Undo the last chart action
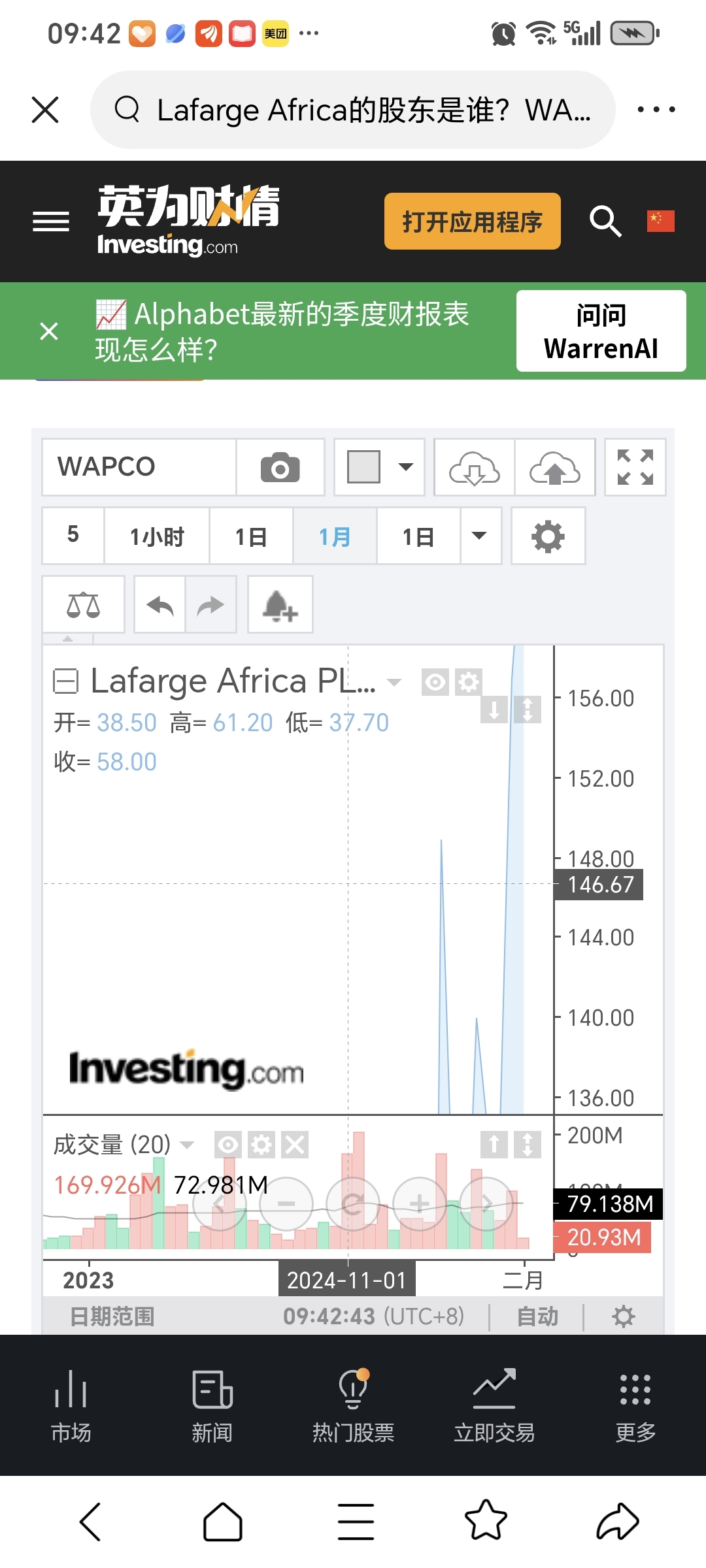Screen dimensions: 706x1568 coord(160,605)
